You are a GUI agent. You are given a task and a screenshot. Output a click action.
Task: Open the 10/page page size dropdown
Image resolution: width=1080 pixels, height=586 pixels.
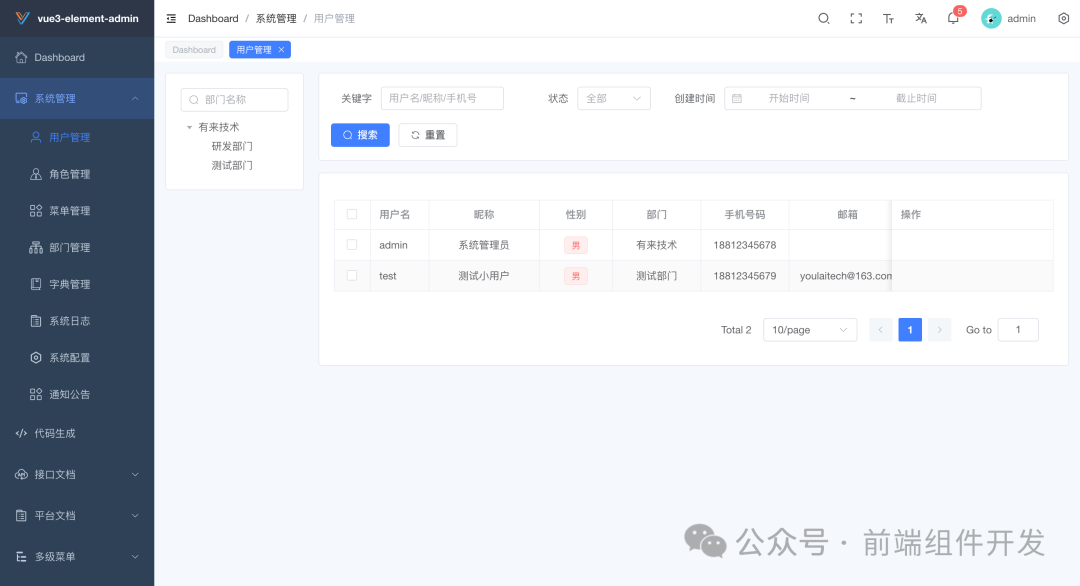(810, 329)
